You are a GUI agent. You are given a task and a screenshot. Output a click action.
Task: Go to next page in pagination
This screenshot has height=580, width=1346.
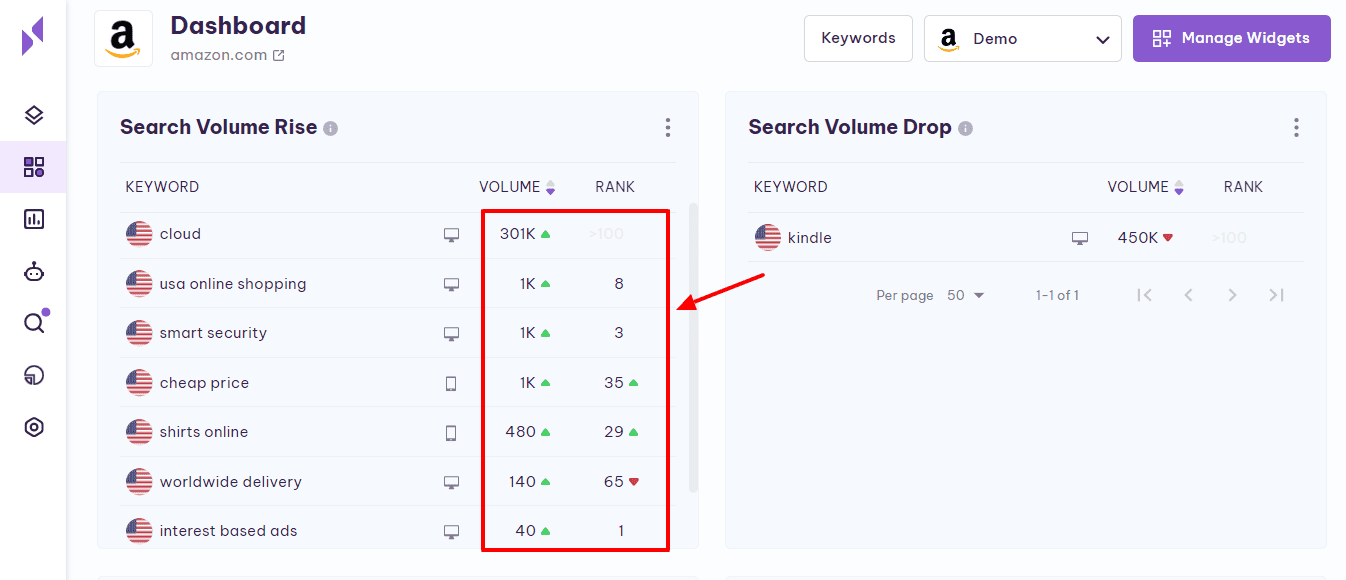1232,295
